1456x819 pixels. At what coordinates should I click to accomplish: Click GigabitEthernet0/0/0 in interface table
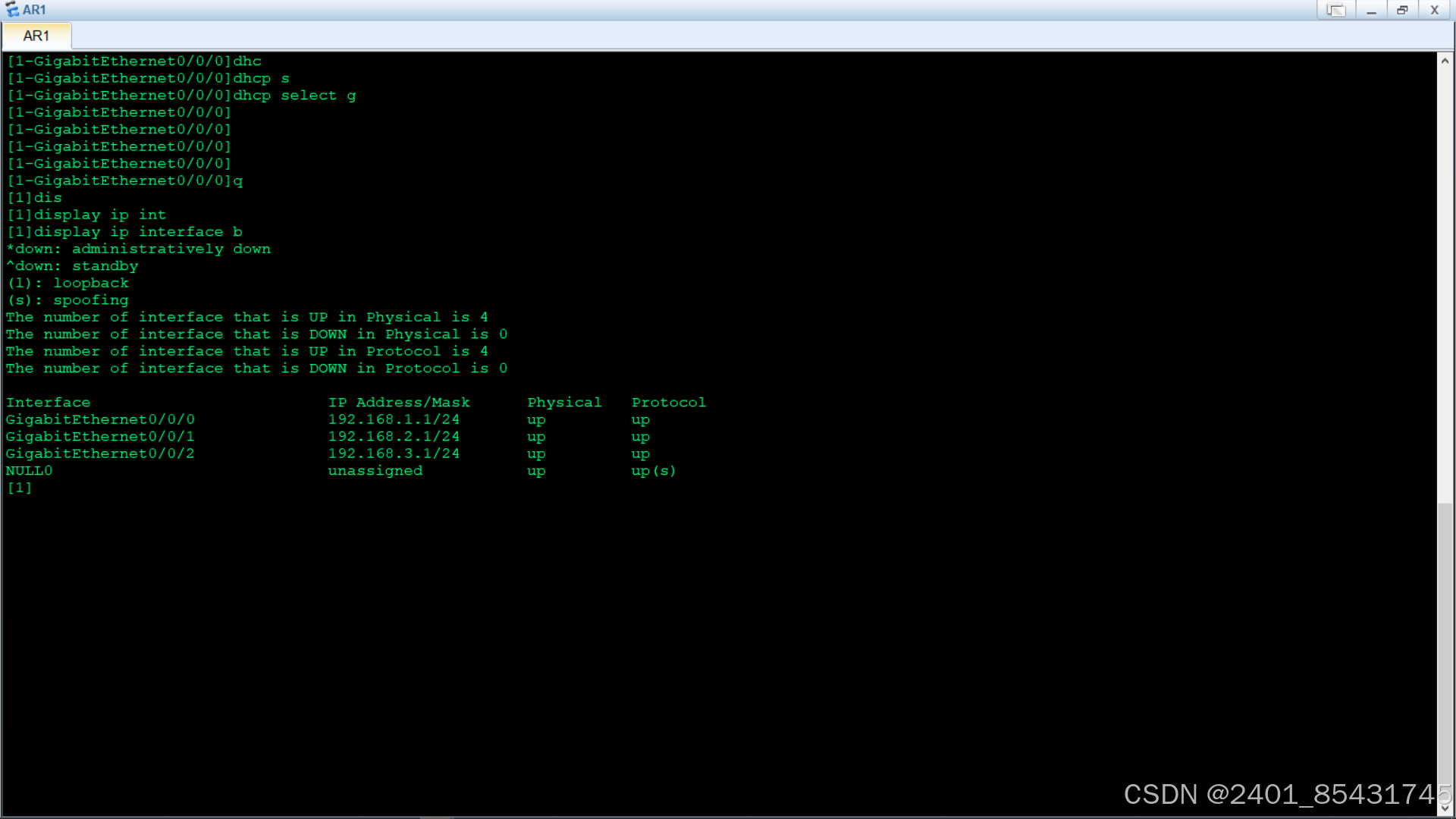click(x=100, y=419)
